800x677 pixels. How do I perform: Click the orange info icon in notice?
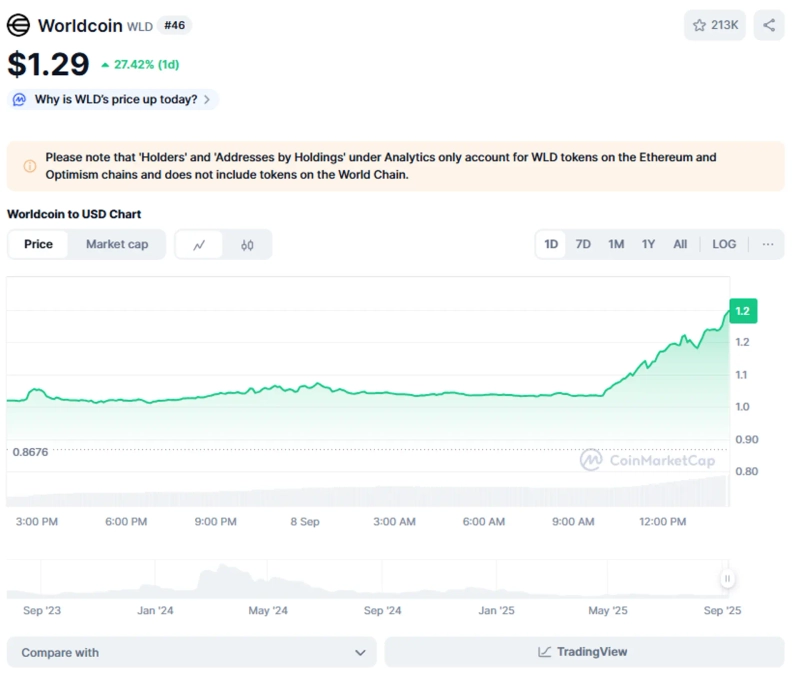click(29, 166)
